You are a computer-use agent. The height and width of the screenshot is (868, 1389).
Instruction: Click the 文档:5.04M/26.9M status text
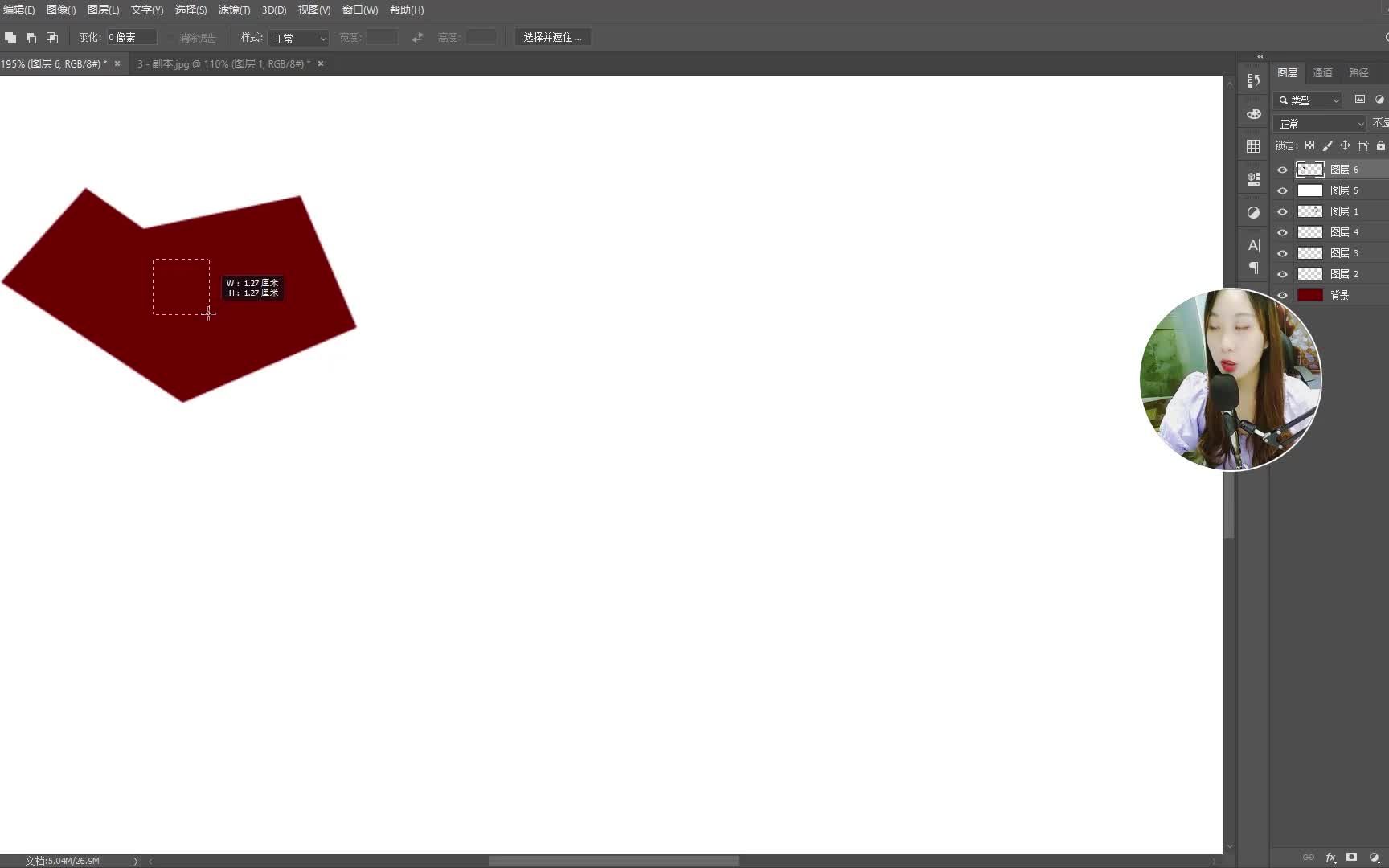coord(62,861)
